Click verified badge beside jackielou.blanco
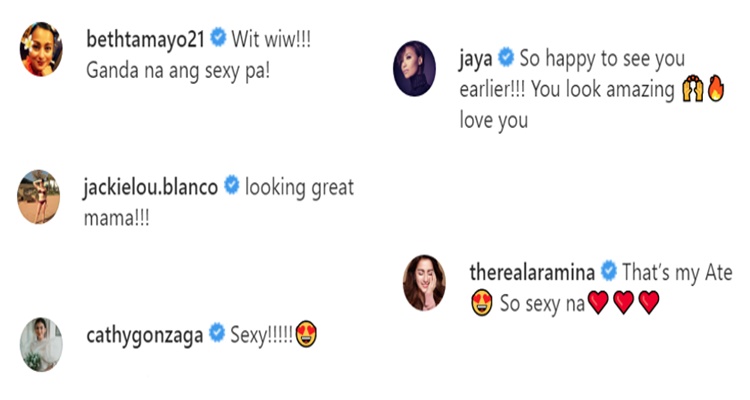The width and height of the screenshot is (750, 400). (x=232, y=185)
